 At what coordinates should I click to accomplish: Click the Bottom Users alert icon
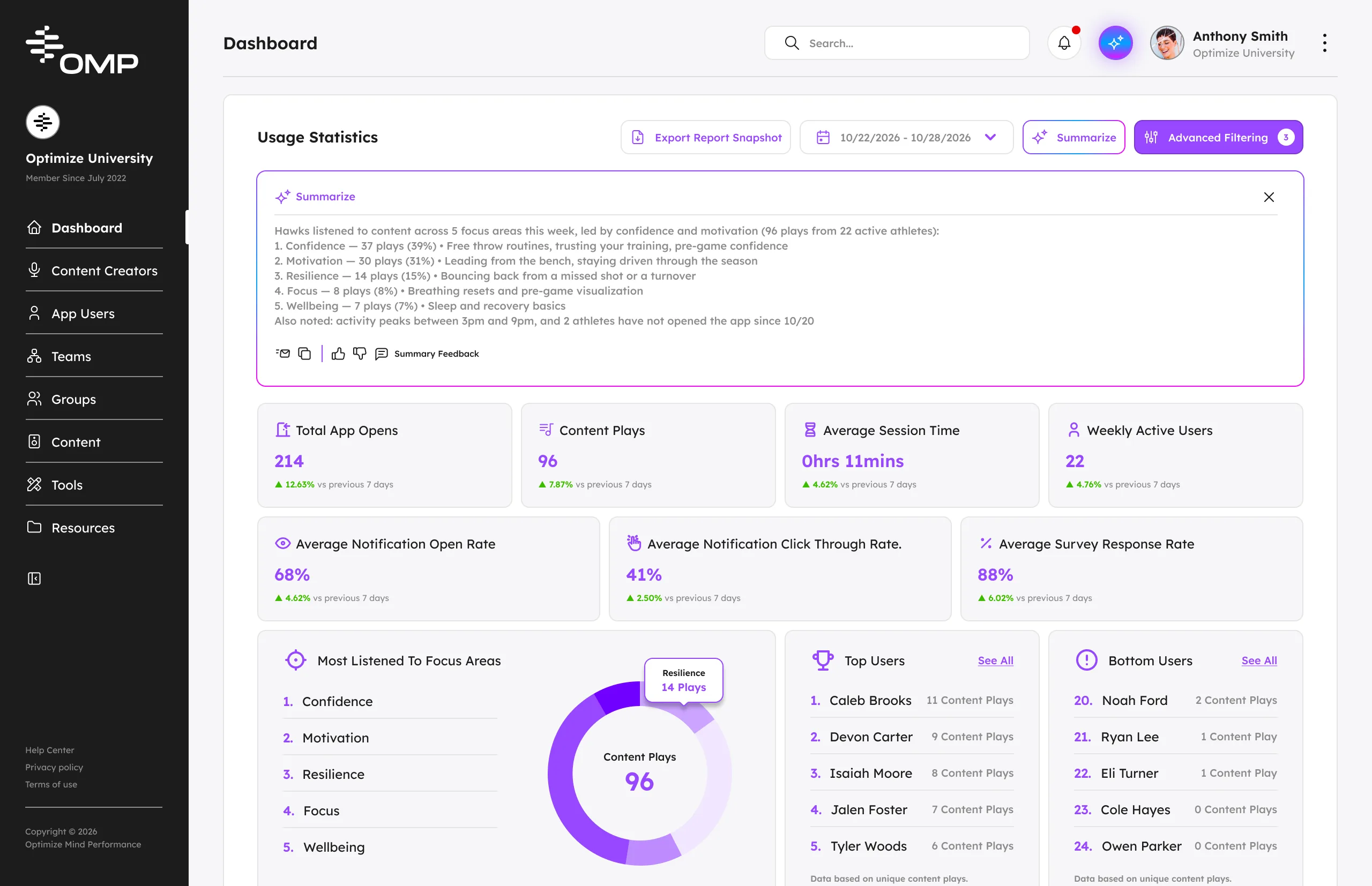point(1086,660)
